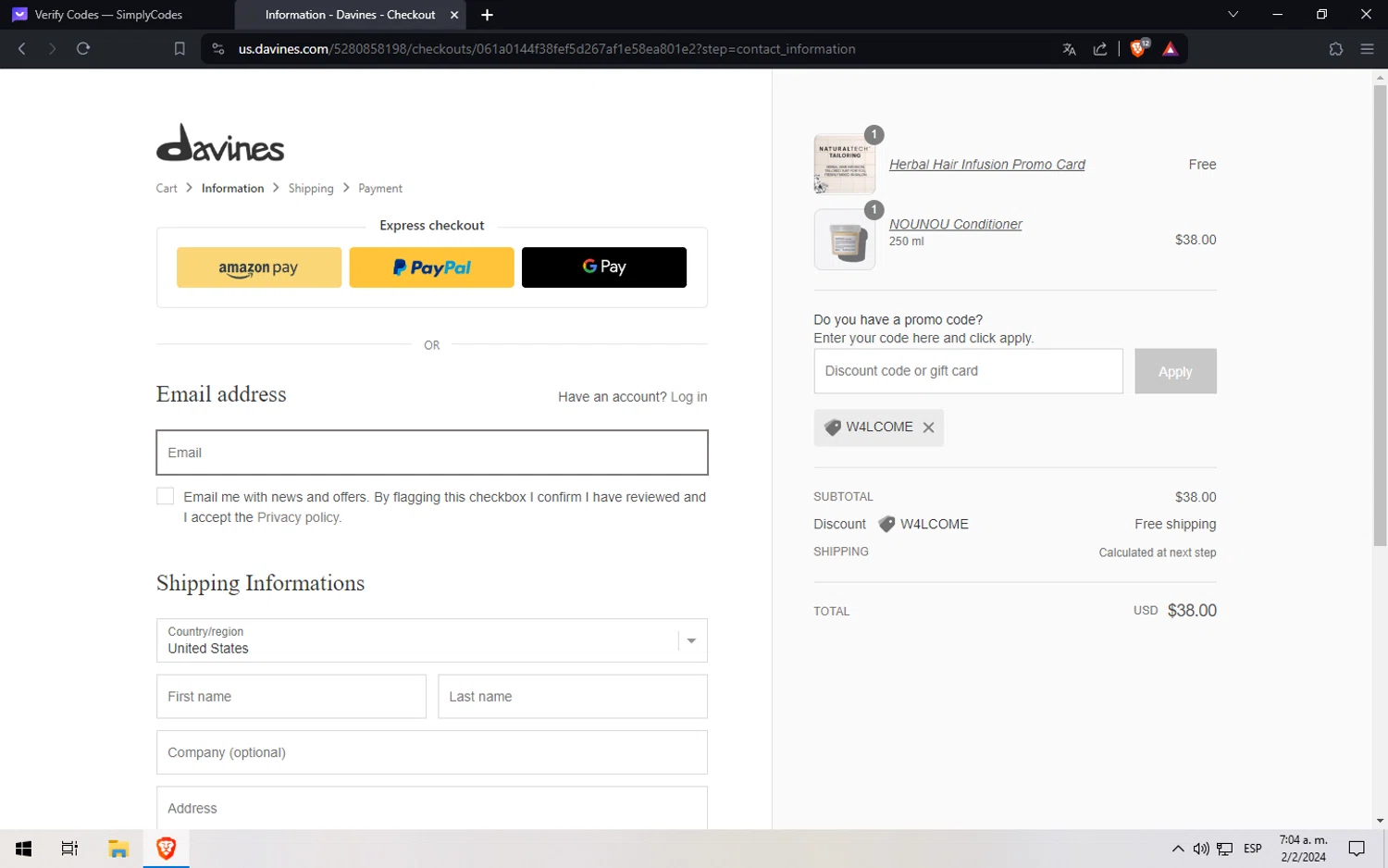The height and width of the screenshot is (868, 1388).
Task: Open the extensions puzzle icon
Action: tap(1336, 49)
